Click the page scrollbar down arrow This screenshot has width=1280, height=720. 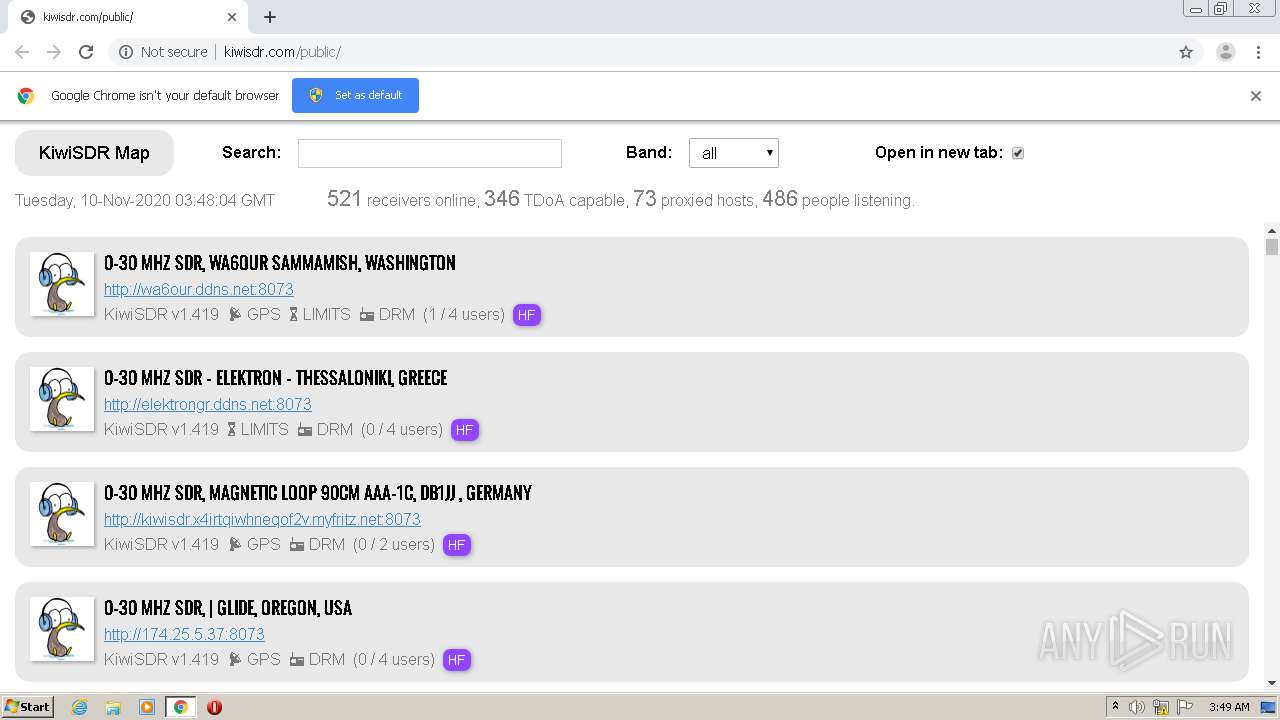(1272, 683)
